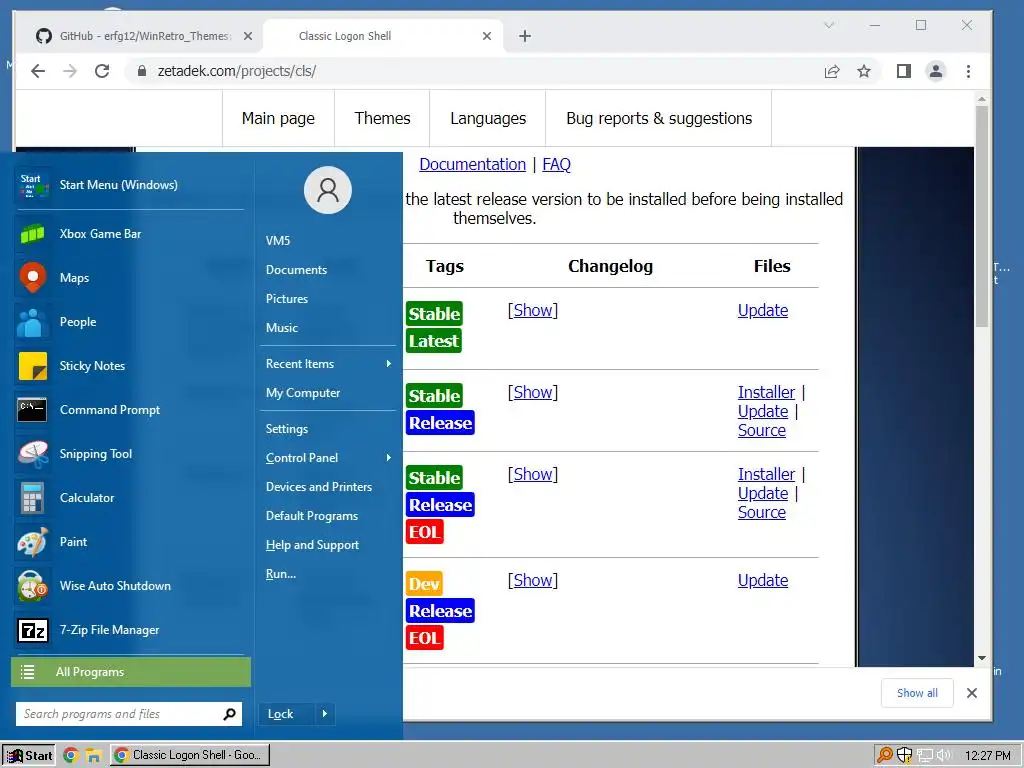Bookmark this page with the star icon
Viewport: 1024px width, 768px height.
pos(864,71)
